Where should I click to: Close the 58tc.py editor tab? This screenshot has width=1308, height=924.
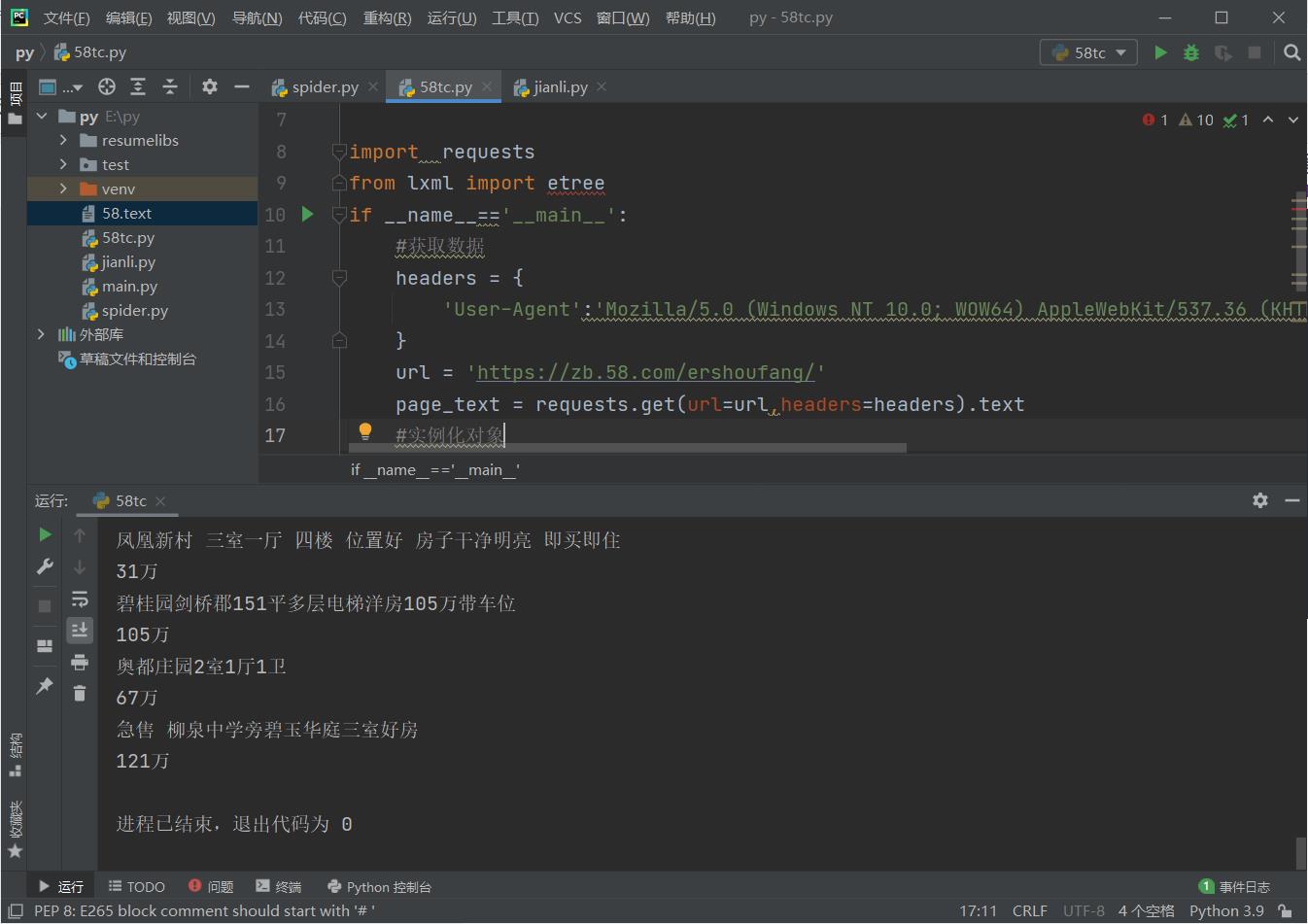pyautogui.click(x=487, y=86)
